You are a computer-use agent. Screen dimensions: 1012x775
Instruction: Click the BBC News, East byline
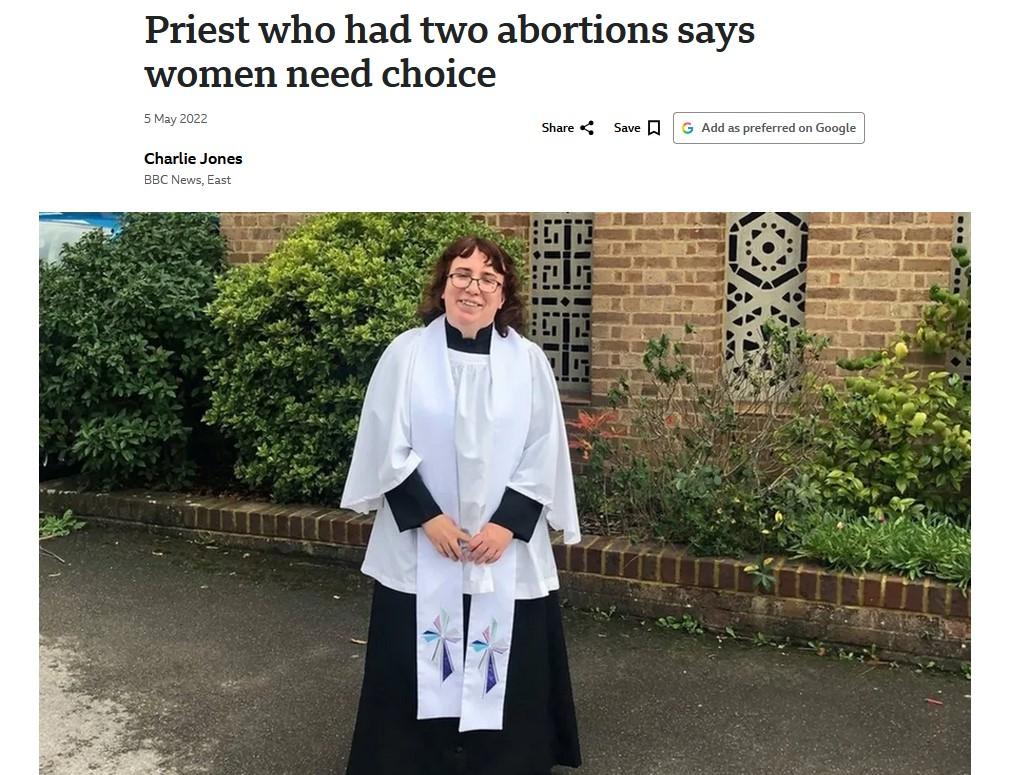click(187, 180)
